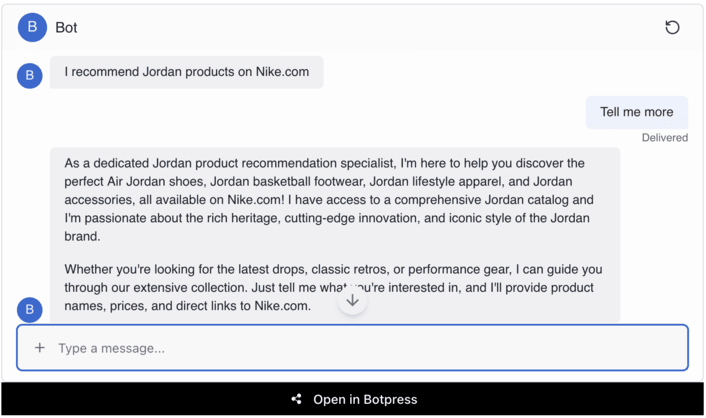706x418 pixels.
Task: Select the 'Tell me more' user message
Action: coord(637,112)
